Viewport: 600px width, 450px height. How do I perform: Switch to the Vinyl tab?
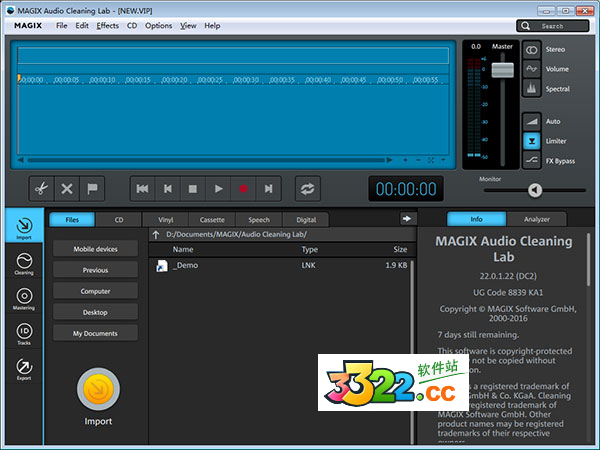pos(165,220)
